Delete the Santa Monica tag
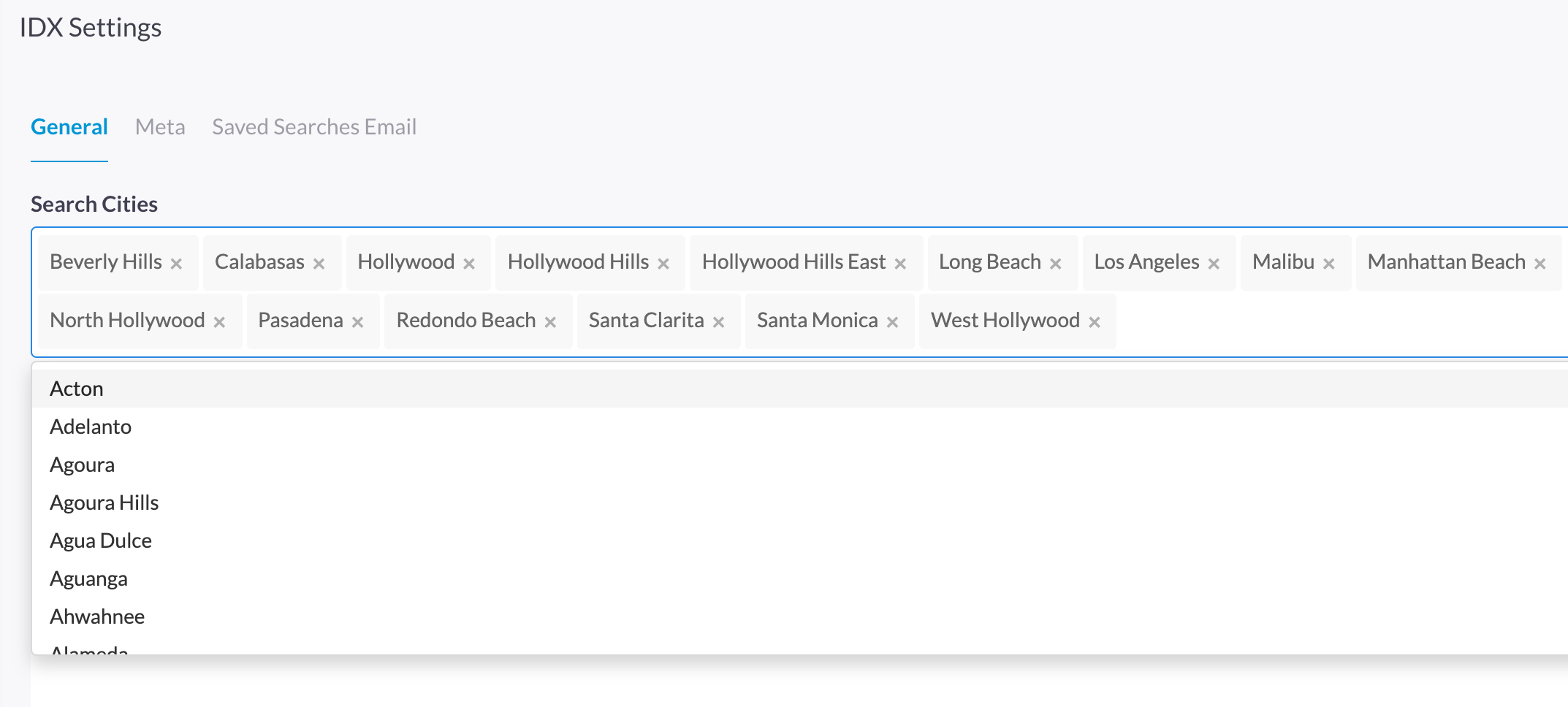Viewport: 1568px width, 707px height. pos(892,322)
